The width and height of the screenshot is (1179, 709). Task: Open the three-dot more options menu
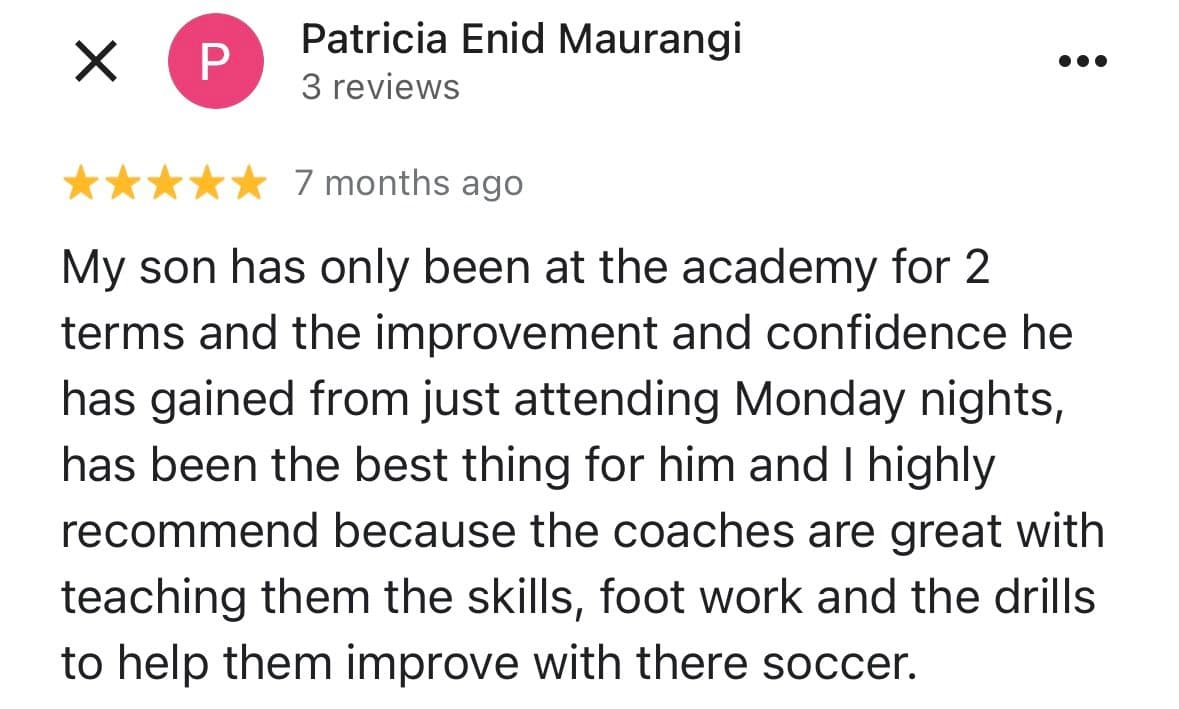[x=1082, y=61]
